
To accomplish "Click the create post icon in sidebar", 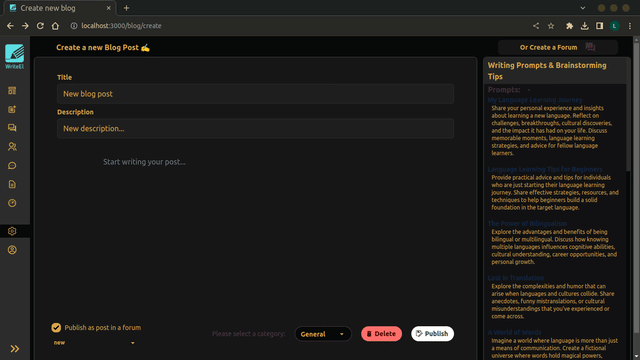I will point(12,109).
